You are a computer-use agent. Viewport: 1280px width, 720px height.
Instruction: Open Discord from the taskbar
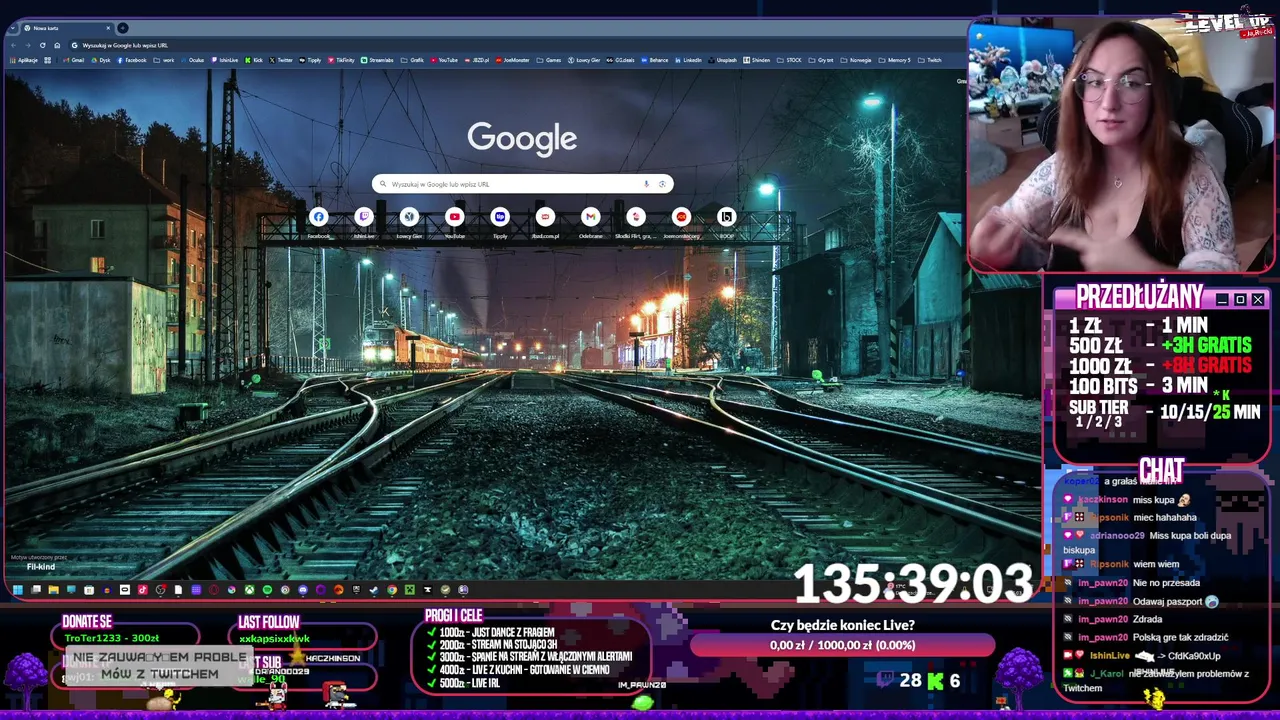[303, 590]
